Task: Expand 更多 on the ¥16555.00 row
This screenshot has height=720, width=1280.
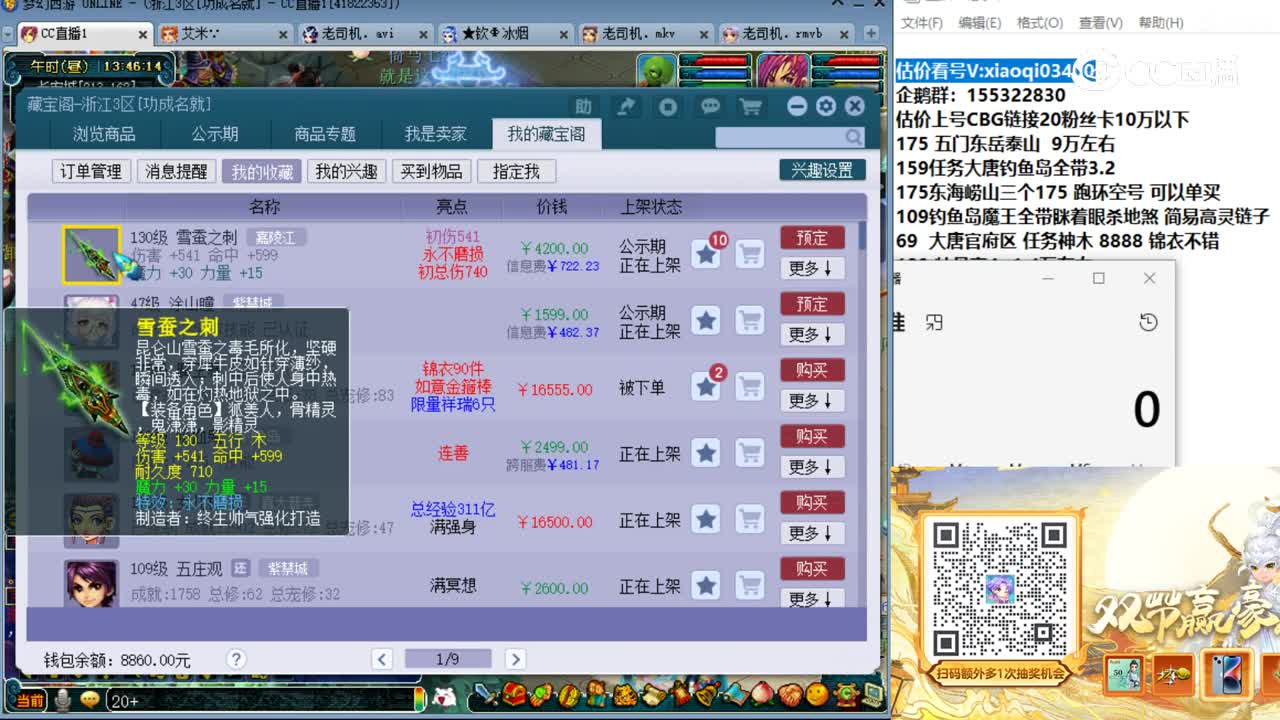Action: point(811,400)
